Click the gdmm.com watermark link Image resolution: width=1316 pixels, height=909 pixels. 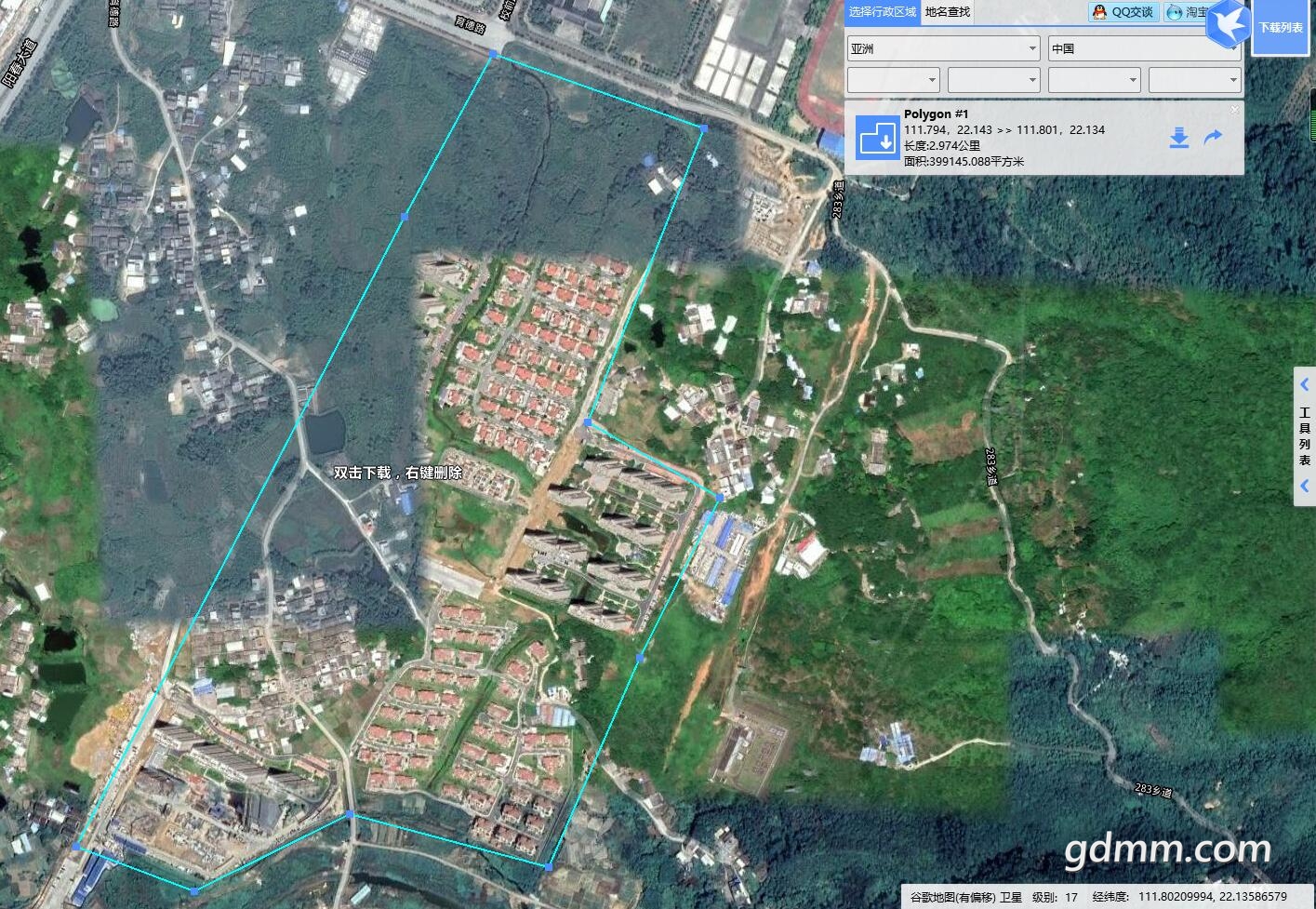tap(1167, 849)
